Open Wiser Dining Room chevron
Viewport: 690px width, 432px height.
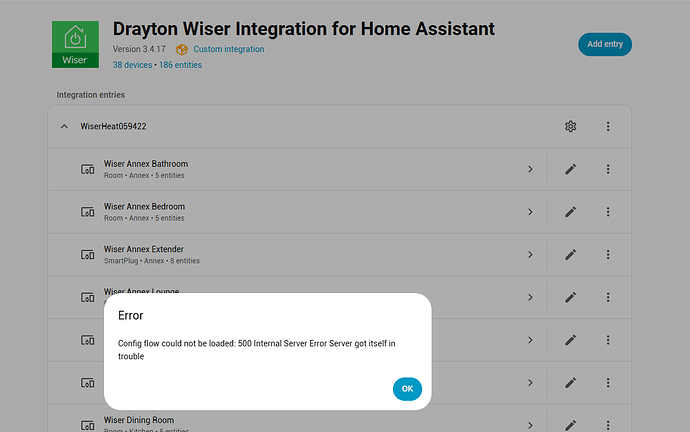(x=530, y=425)
